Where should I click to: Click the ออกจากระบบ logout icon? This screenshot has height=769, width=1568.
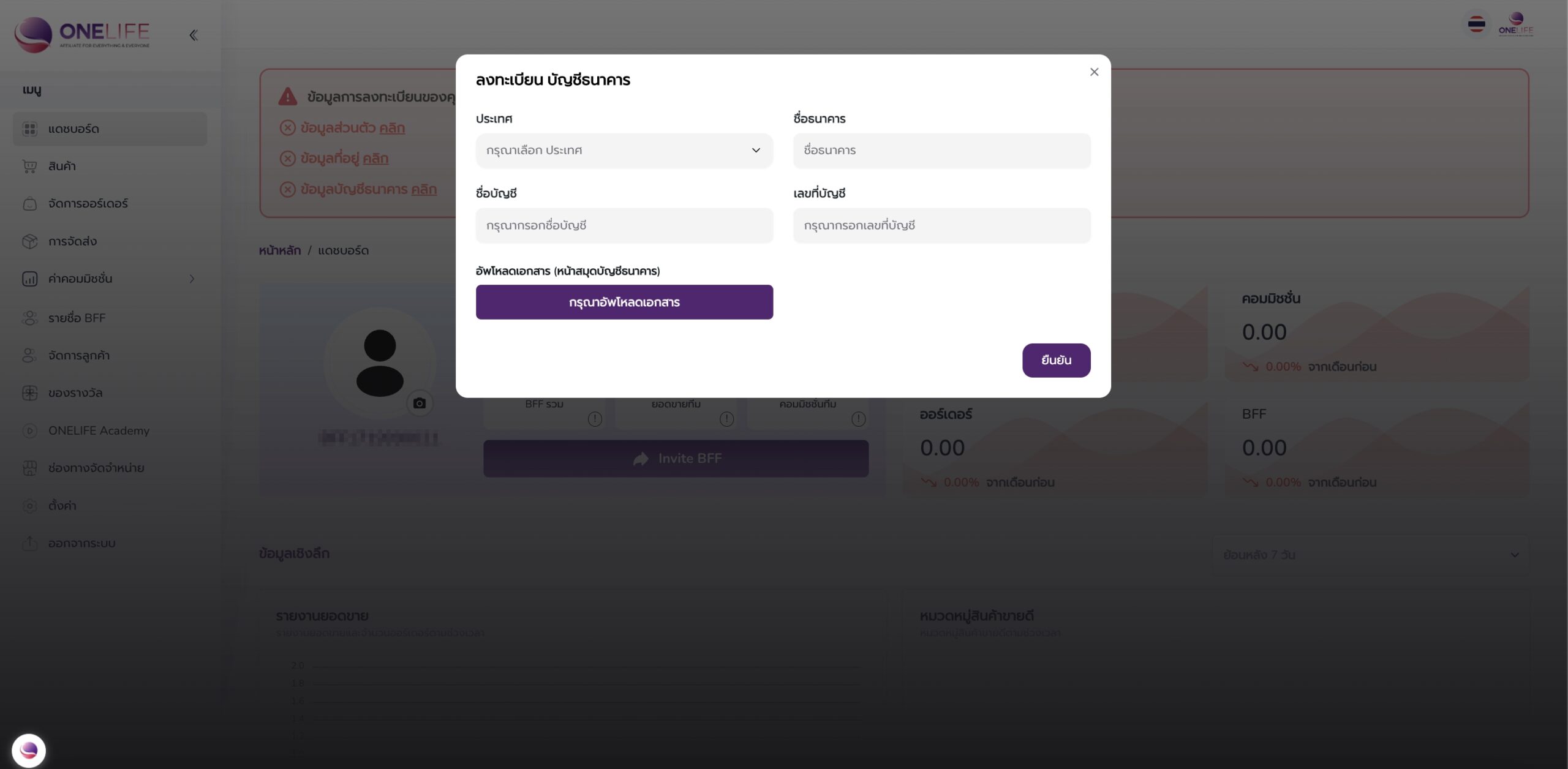point(29,543)
